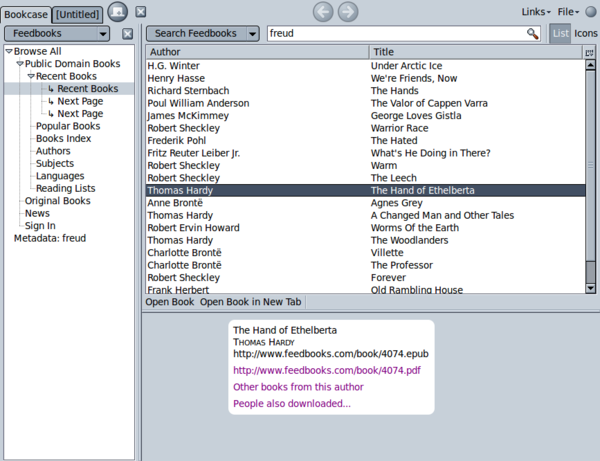The height and width of the screenshot is (461, 600).
Task: Select Sign In in the tree
Action: click(40, 226)
